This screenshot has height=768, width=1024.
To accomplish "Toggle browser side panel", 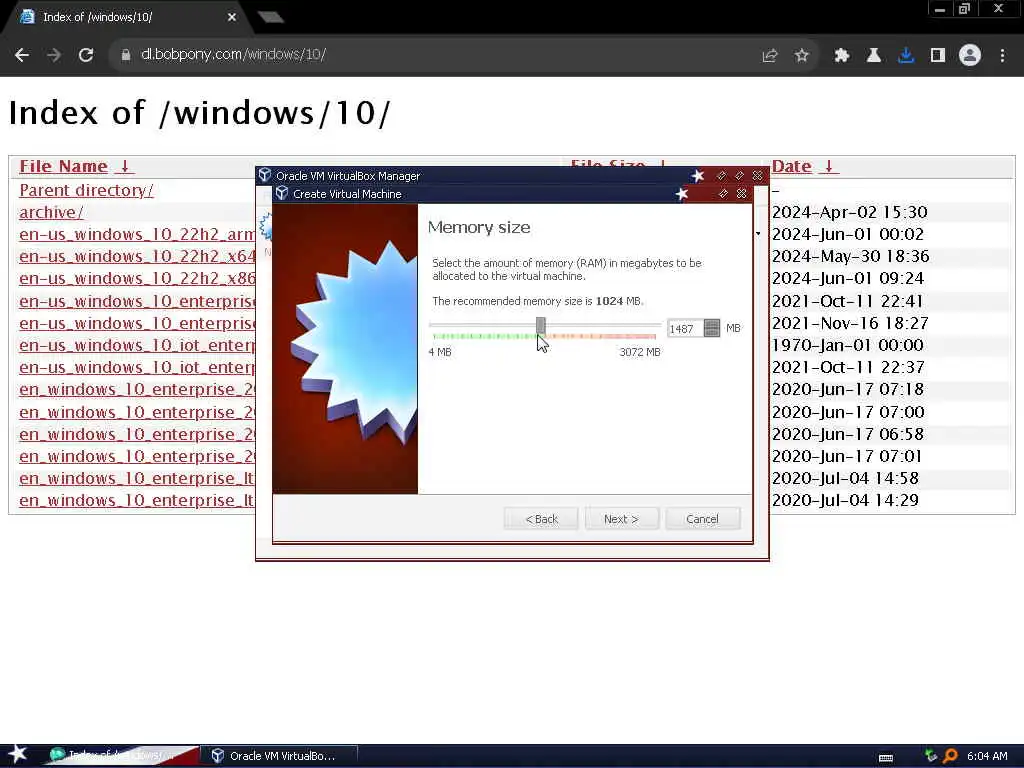I will [938, 56].
